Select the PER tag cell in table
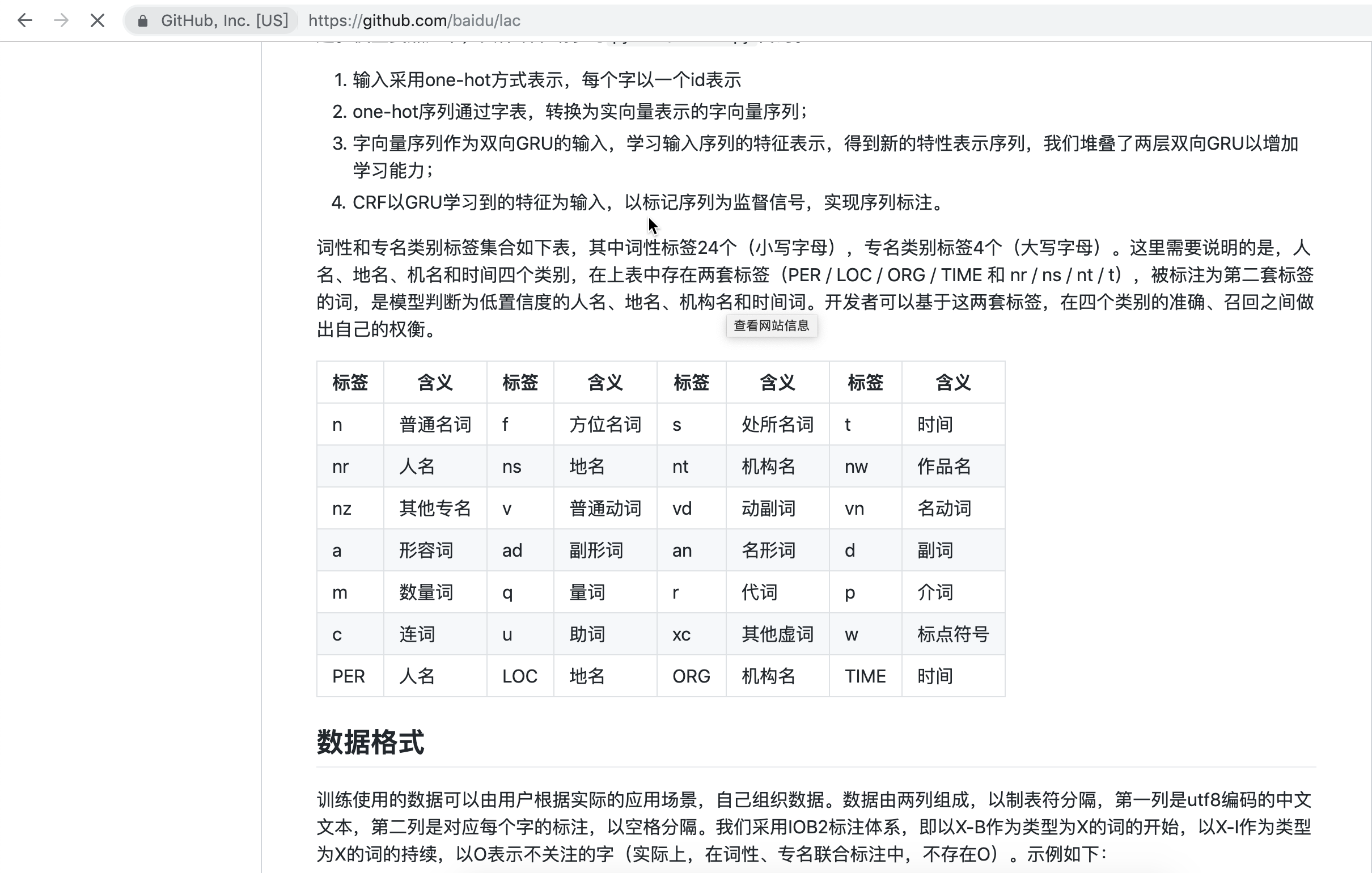Screen dimensions: 1372x873 click(348, 676)
